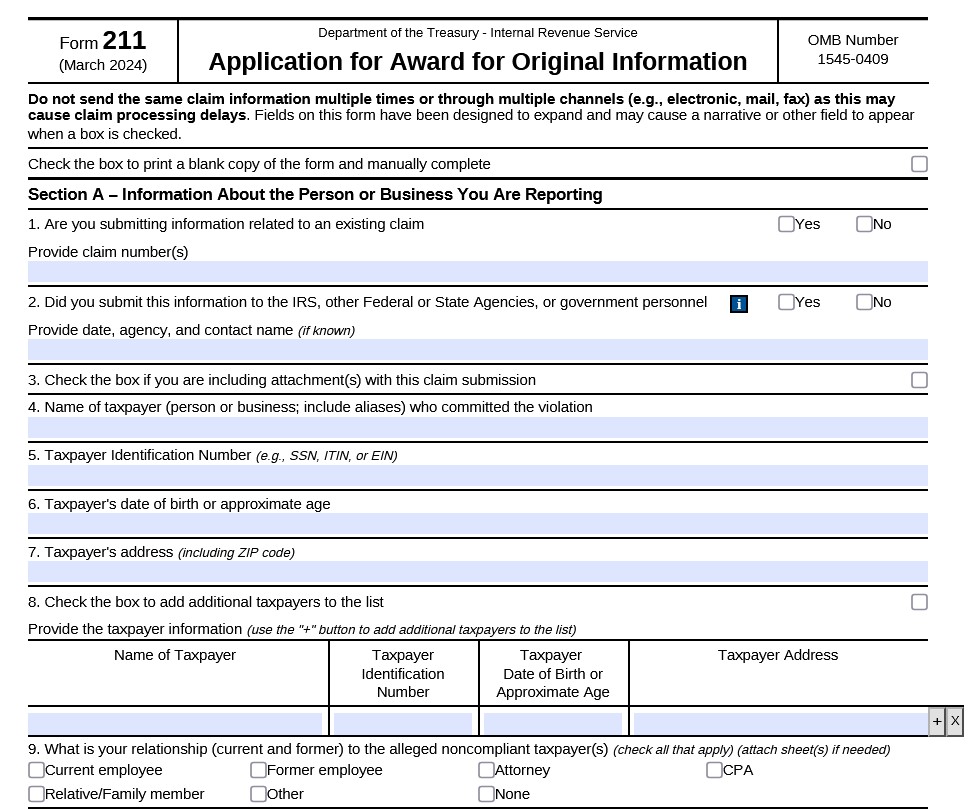Click the 'OMB Number 1545-0409' text
The width and height of the screenshot is (973, 810).
(x=853, y=50)
